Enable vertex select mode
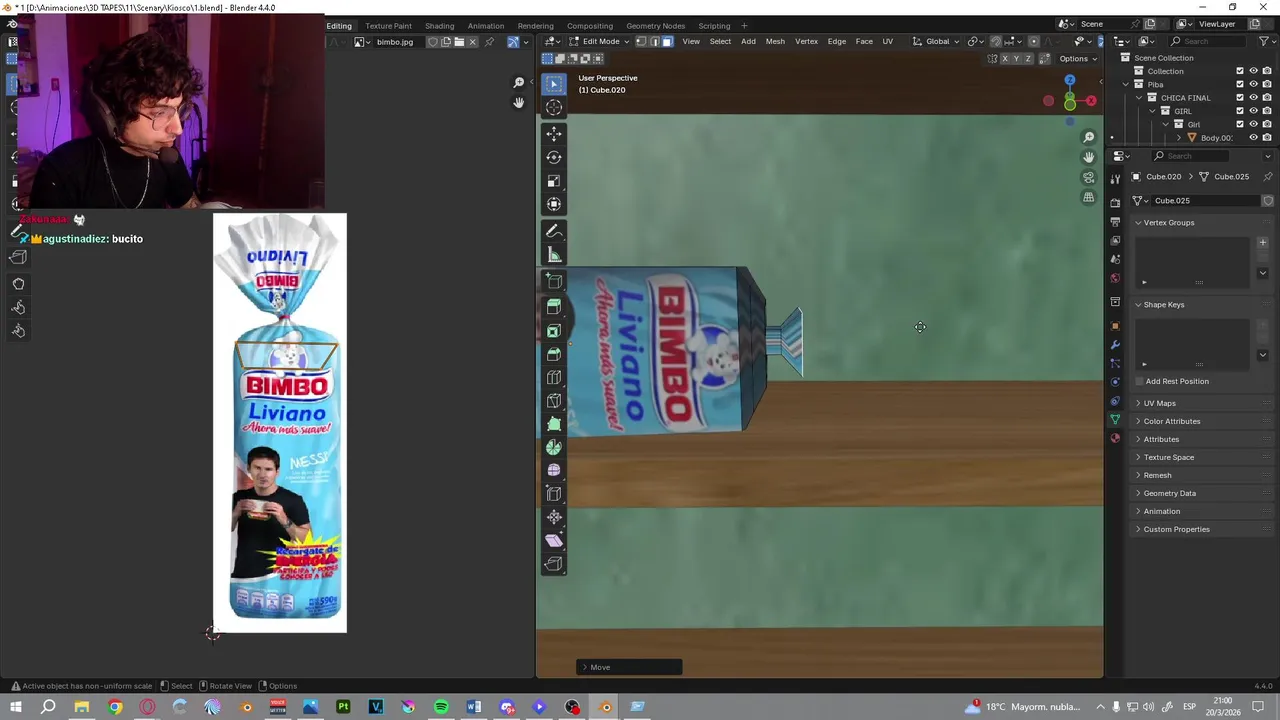1280x720 pixels. click(x=641, y=41)
